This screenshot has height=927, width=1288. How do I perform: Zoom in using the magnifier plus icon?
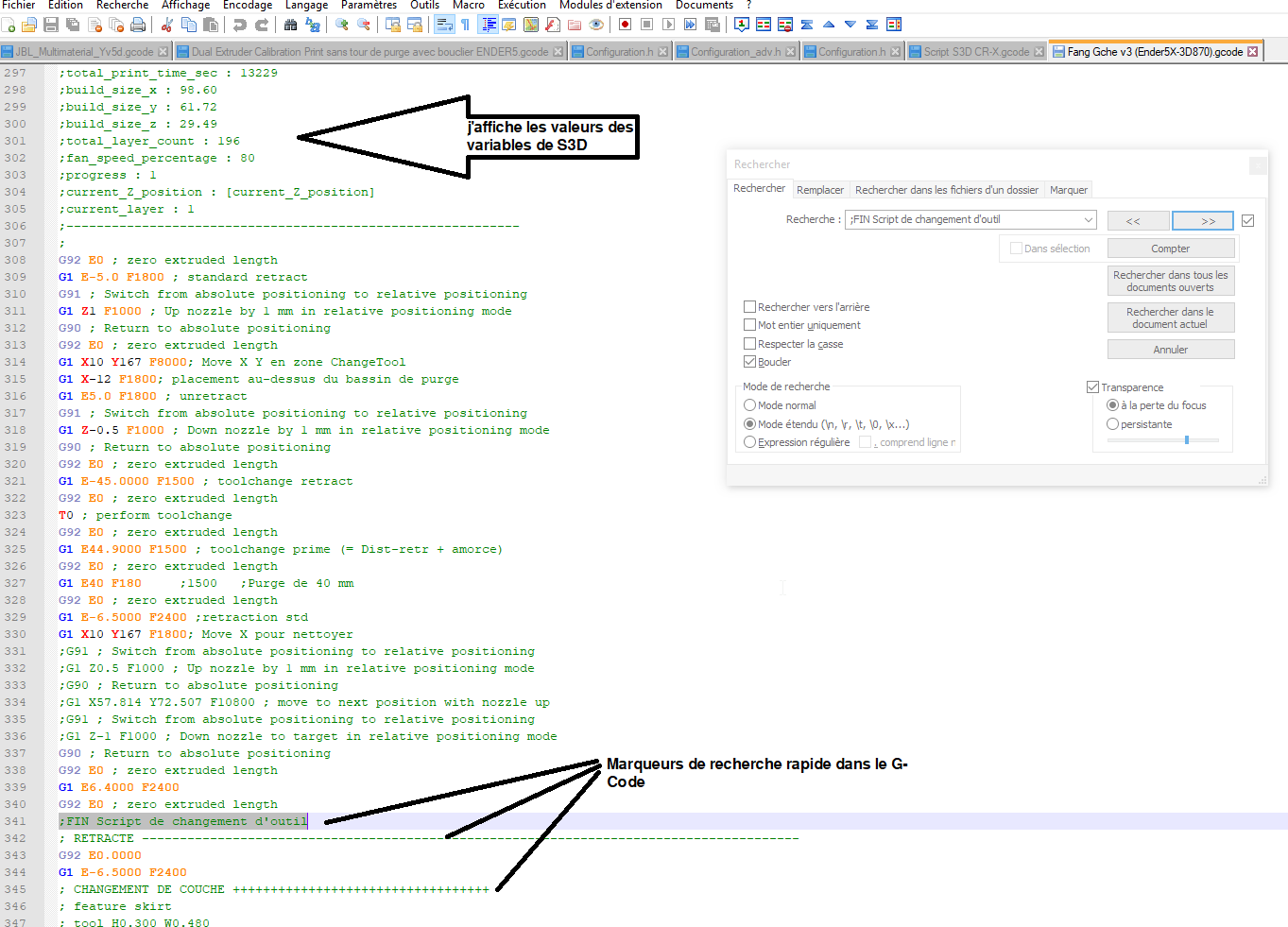click(x=342, y=25)
